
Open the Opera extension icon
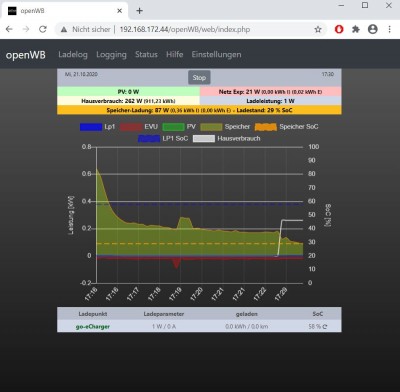tap(339, 29)
